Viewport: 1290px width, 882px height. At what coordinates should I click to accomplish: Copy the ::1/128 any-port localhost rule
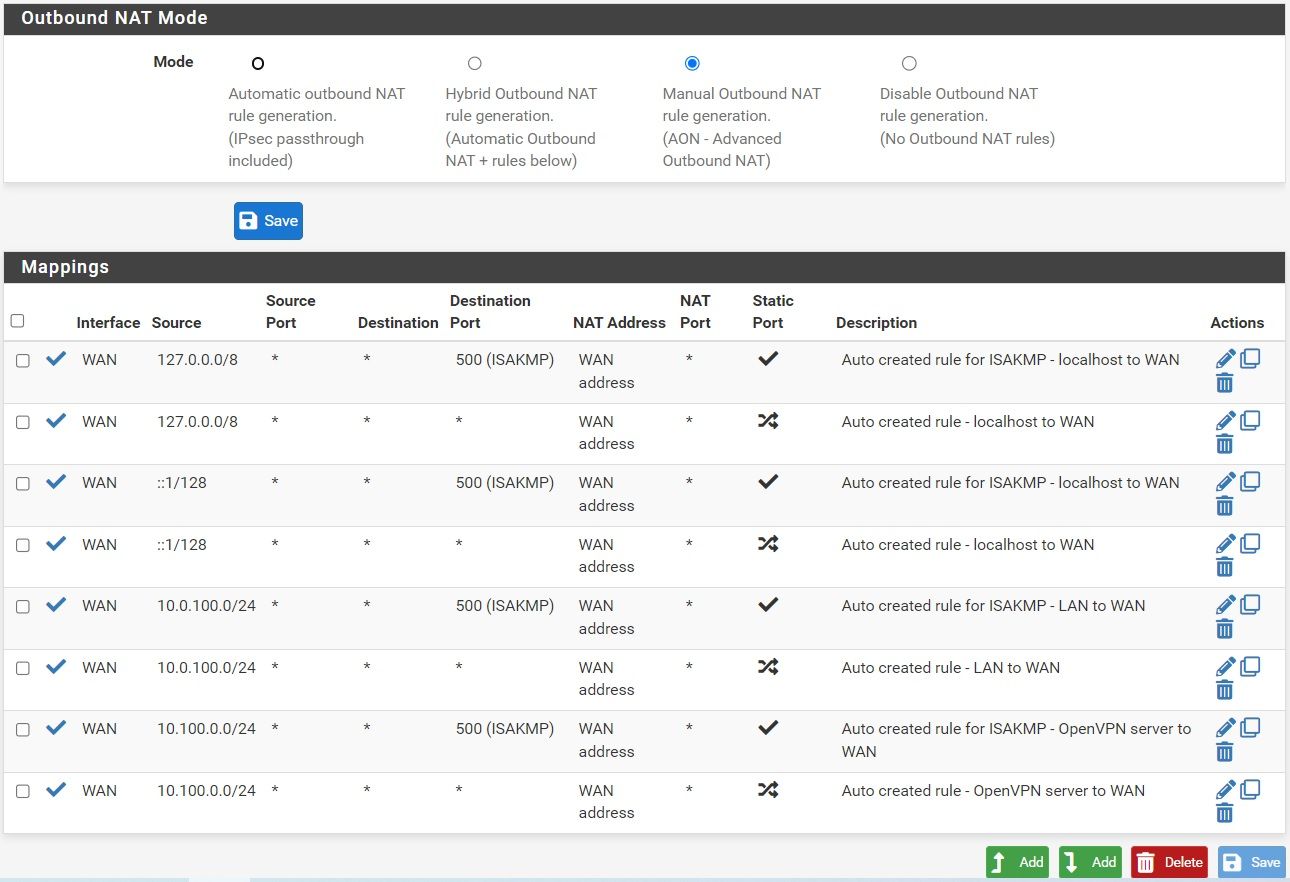[x=1250, y=543]
